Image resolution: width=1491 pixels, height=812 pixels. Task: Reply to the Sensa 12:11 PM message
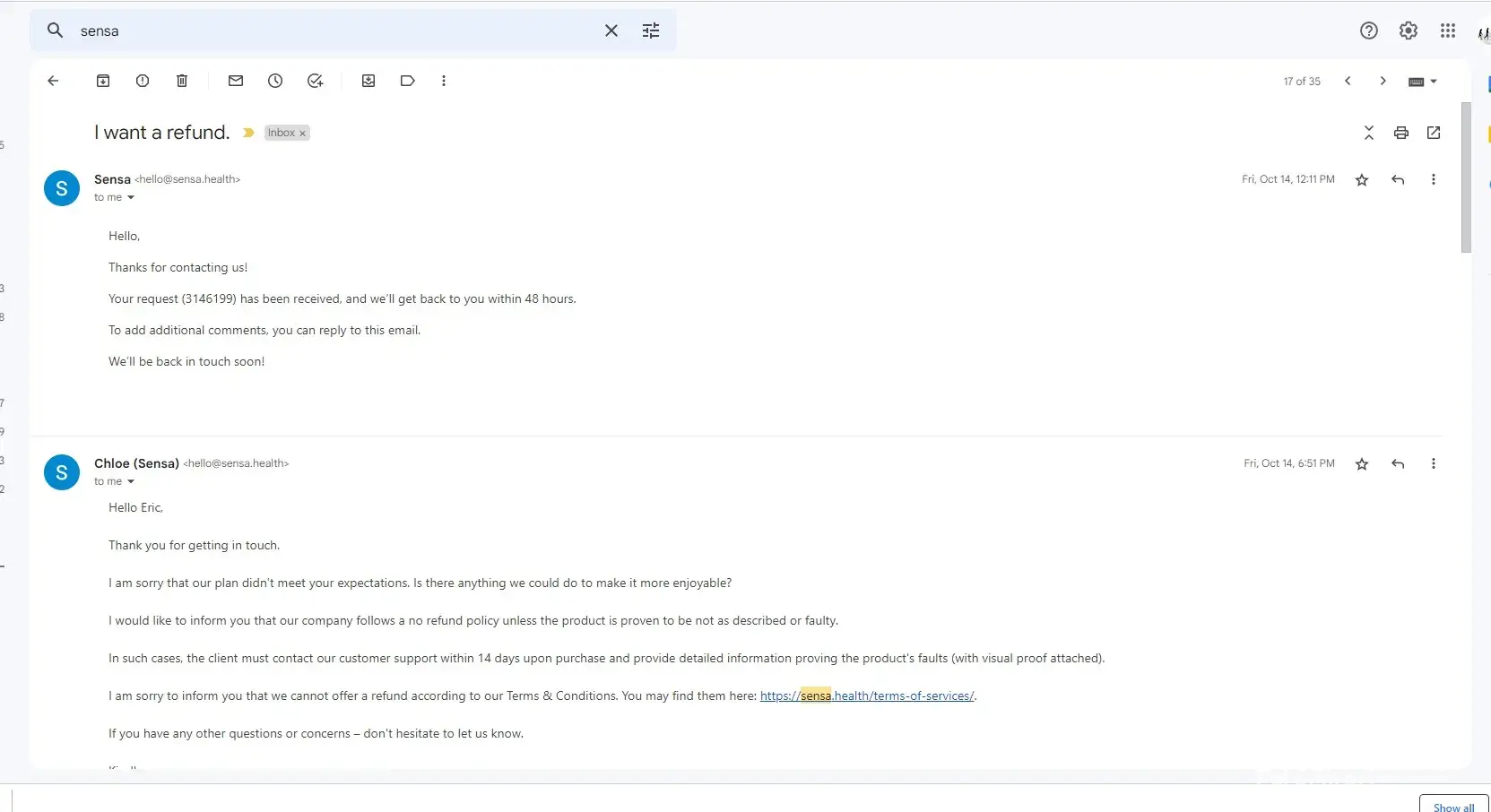click(1398, 180)
